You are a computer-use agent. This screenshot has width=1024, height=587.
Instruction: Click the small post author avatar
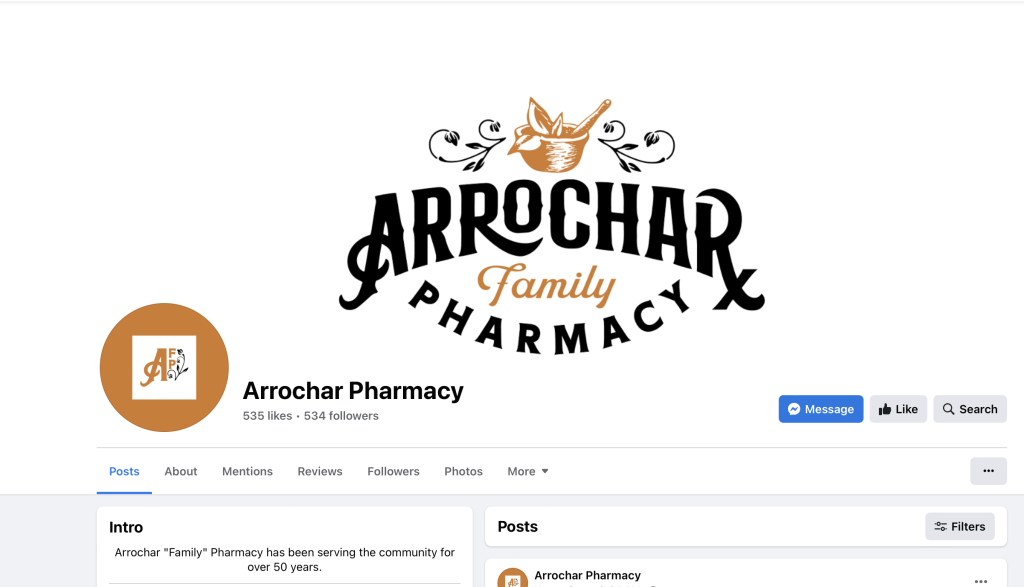(x=512, y=578)
